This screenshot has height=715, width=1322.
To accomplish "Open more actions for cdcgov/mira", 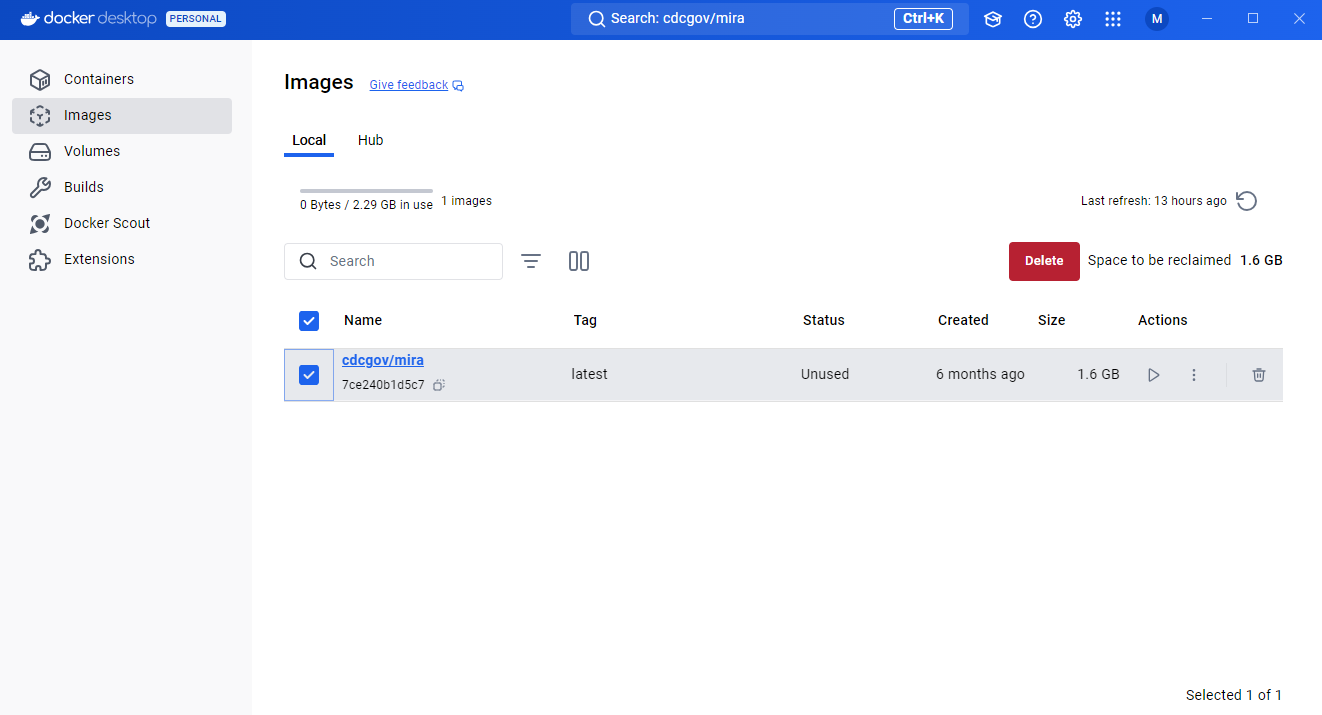I will [1194, 375].
